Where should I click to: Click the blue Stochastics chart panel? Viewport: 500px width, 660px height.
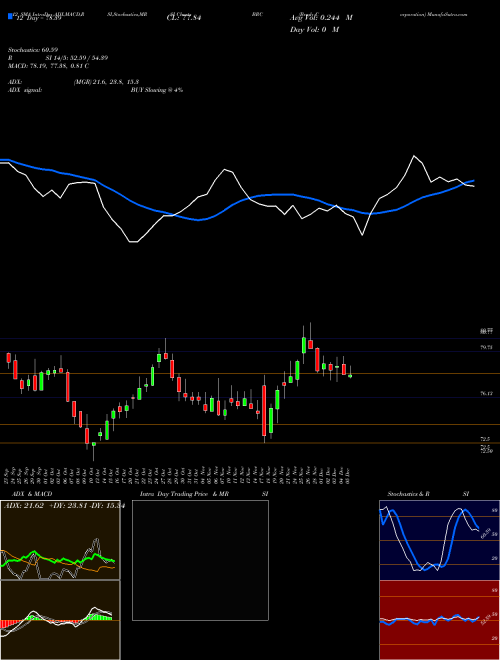439,540
